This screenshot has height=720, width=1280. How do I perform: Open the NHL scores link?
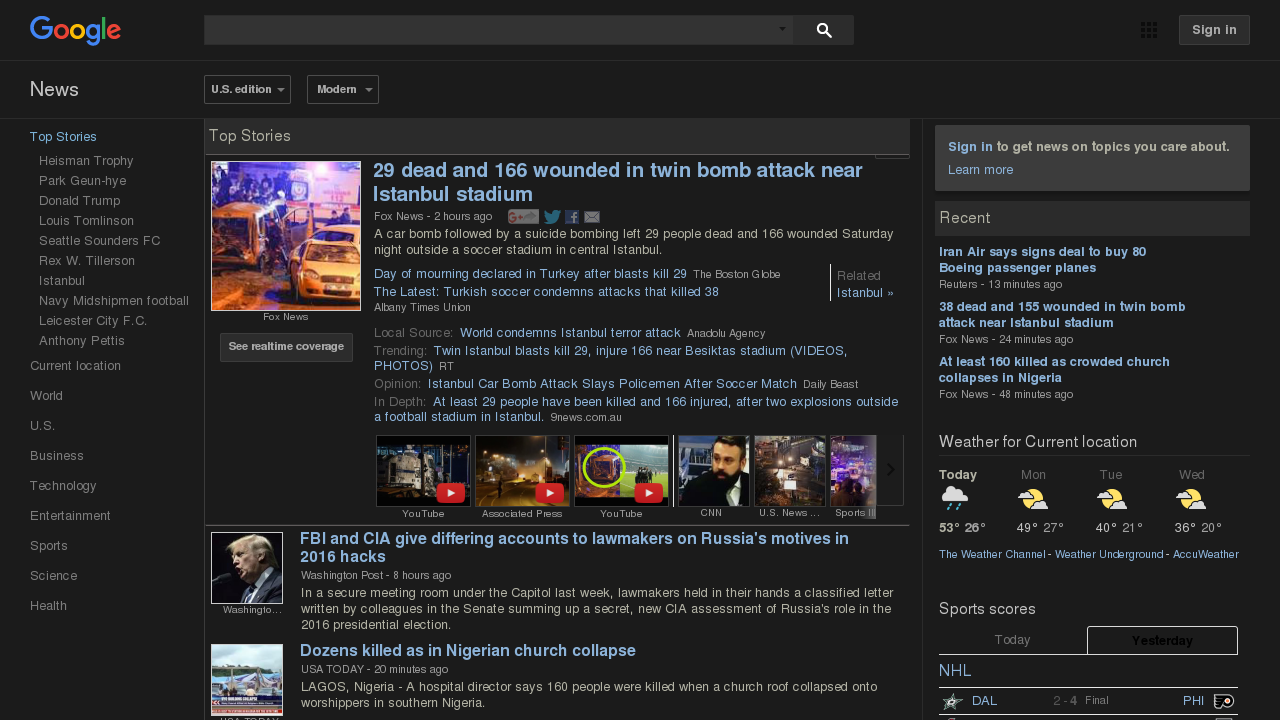(x=955, y=671)
